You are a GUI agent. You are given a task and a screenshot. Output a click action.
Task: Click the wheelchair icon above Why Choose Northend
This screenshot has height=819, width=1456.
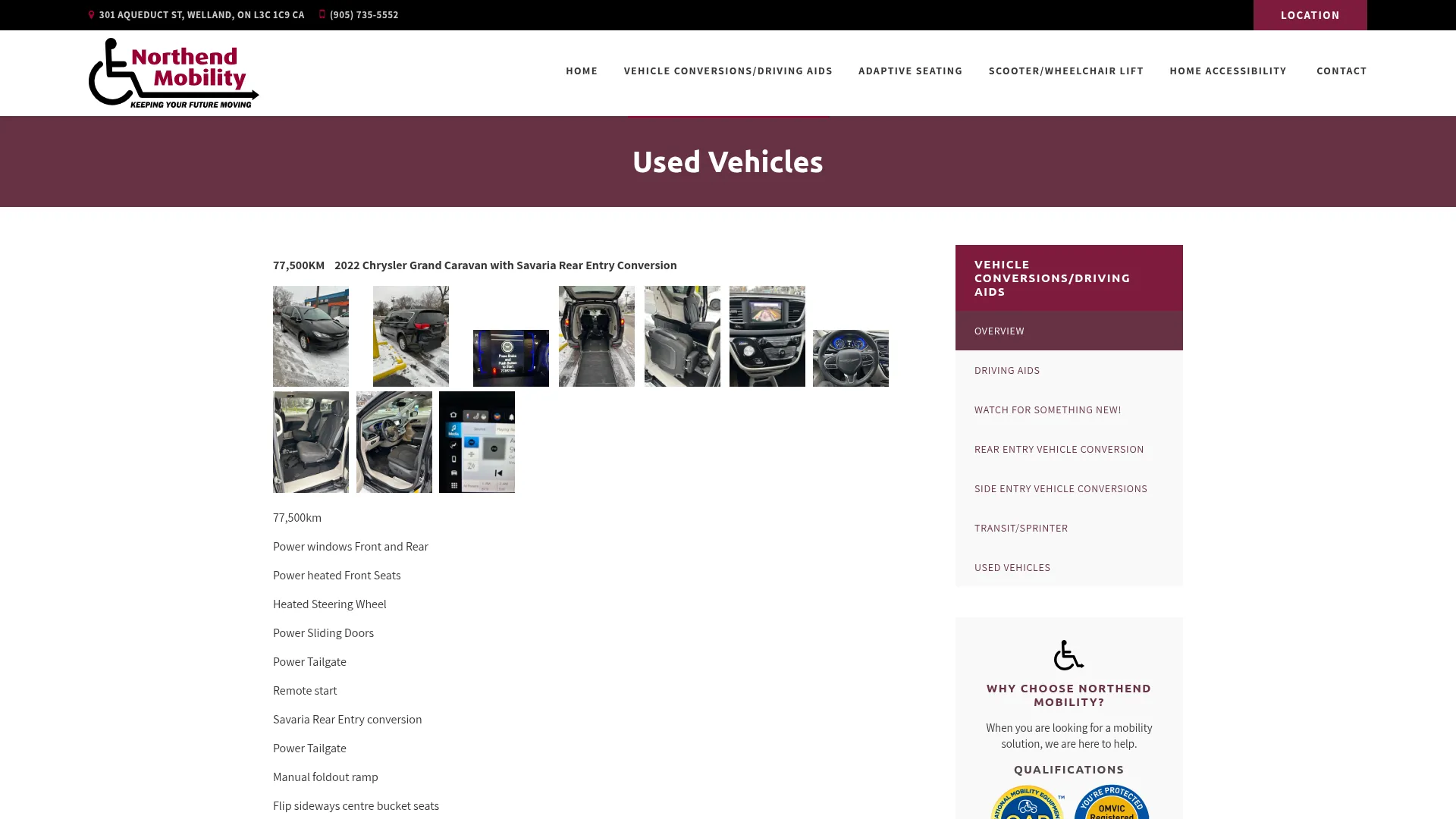(x=1068, y=655)
